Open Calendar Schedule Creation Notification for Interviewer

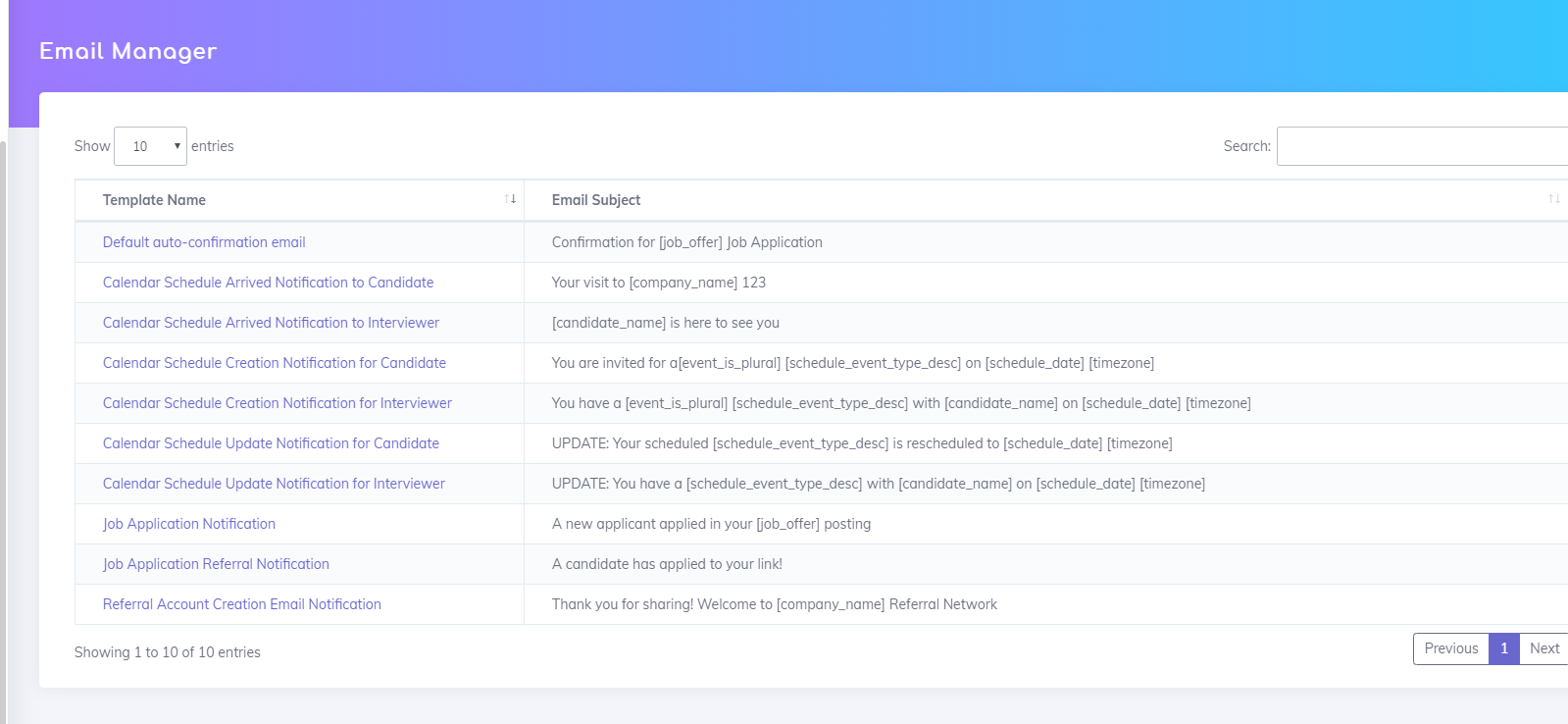[278, 403]
